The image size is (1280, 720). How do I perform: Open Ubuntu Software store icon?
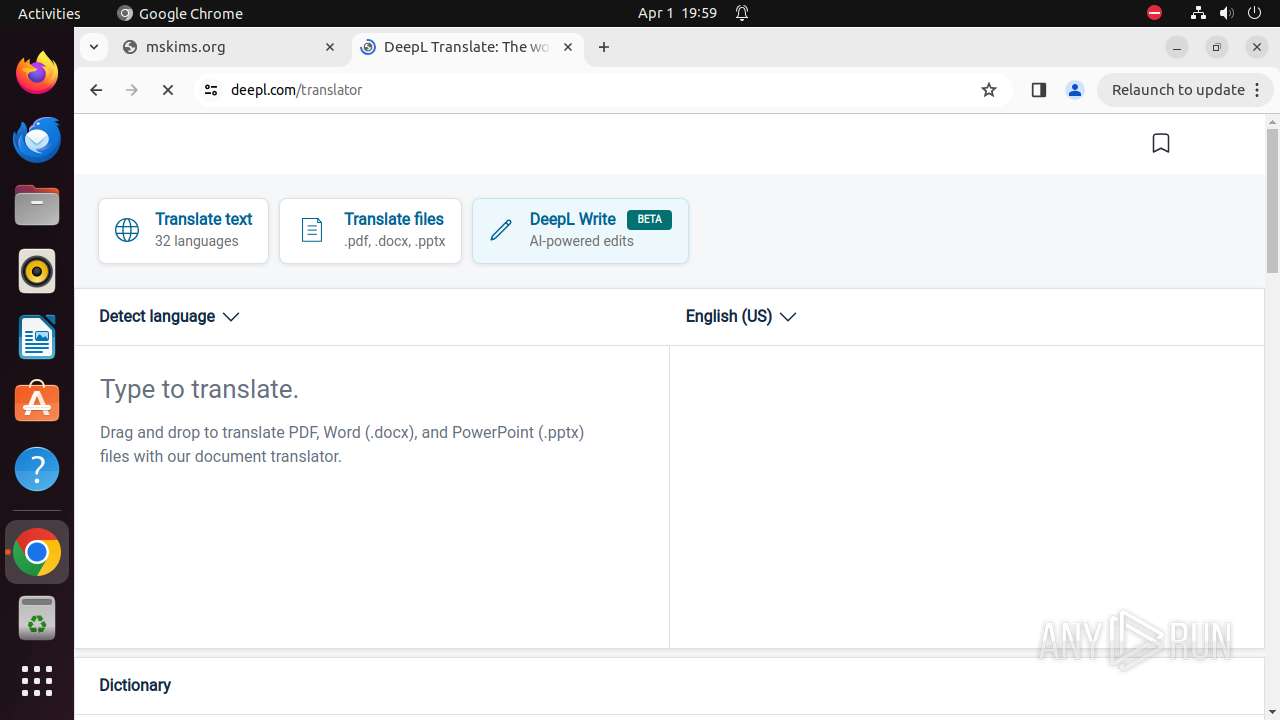37,403
